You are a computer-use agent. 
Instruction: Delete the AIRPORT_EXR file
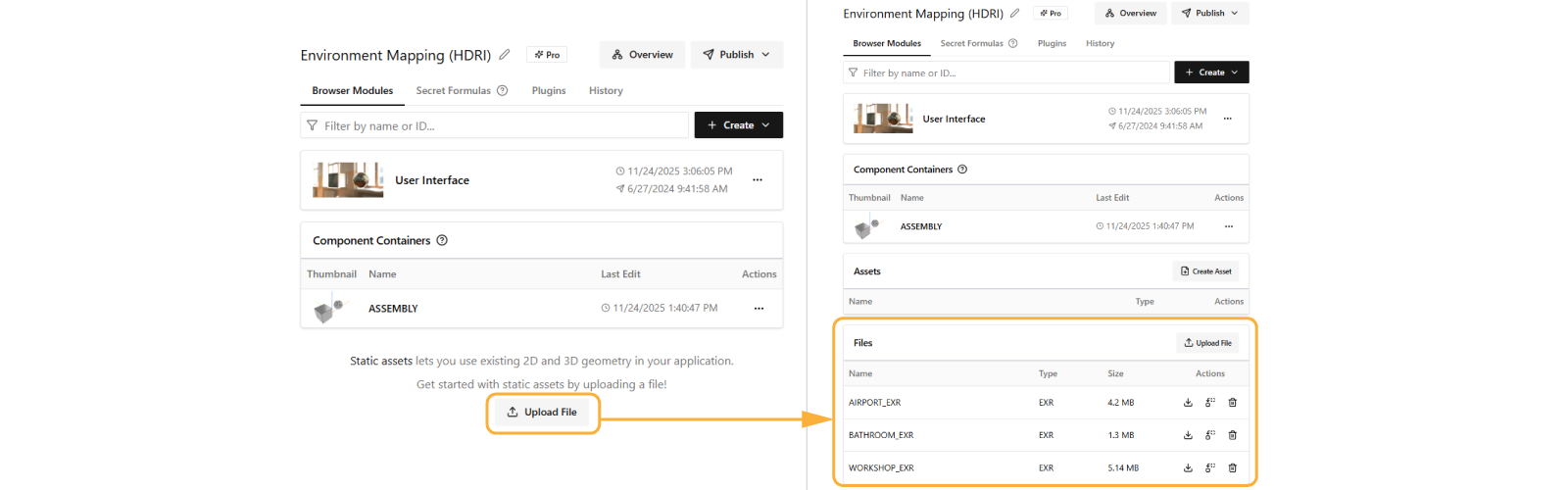tap(1233, 403)
